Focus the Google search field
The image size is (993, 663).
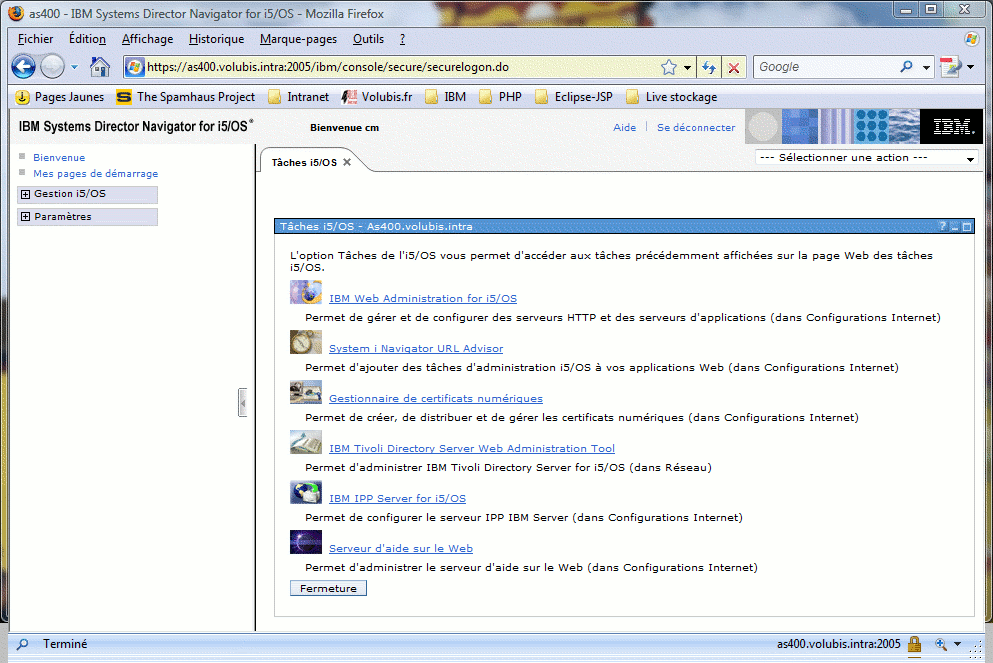pyautogui.click(x=826, y=67)
